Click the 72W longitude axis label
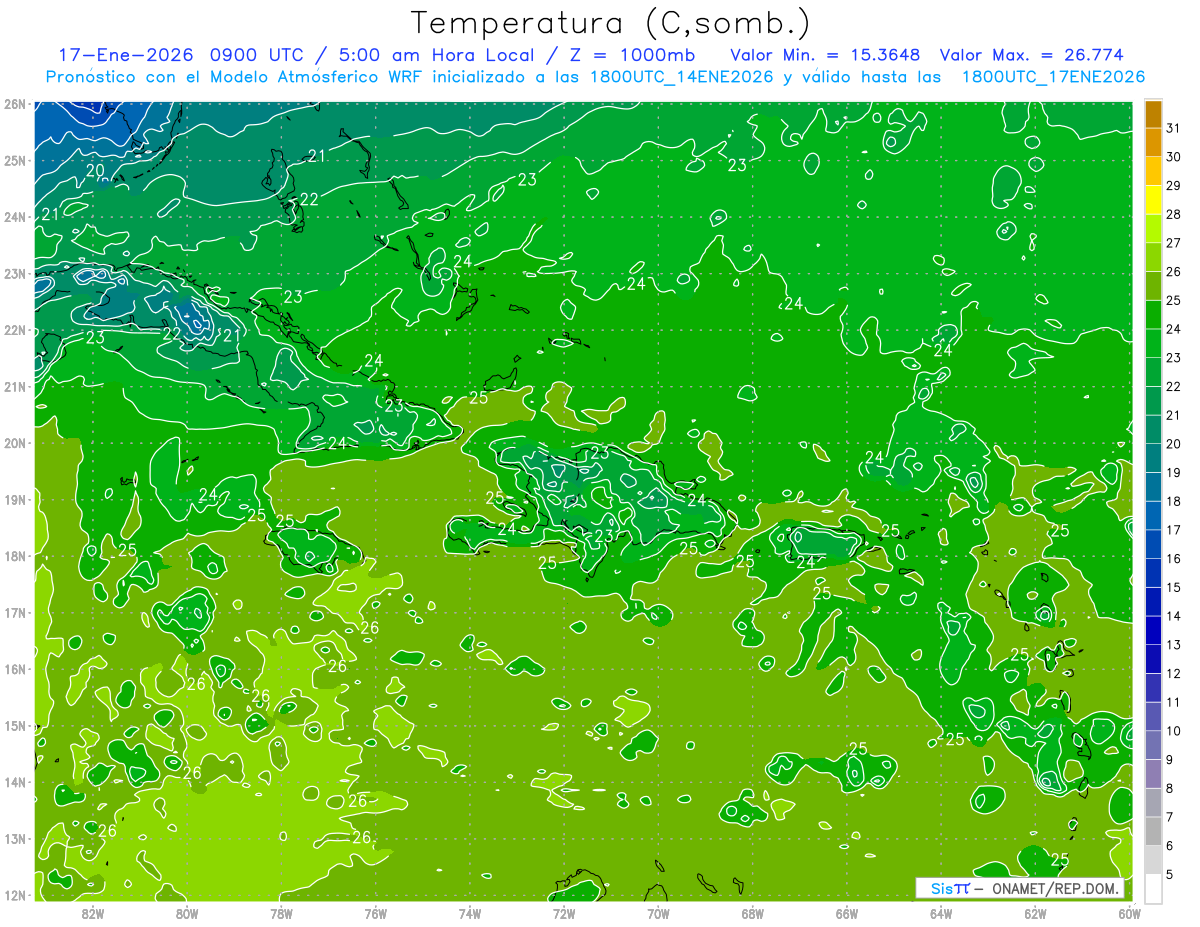The image size is (1200, 927). tap(564, 913)
